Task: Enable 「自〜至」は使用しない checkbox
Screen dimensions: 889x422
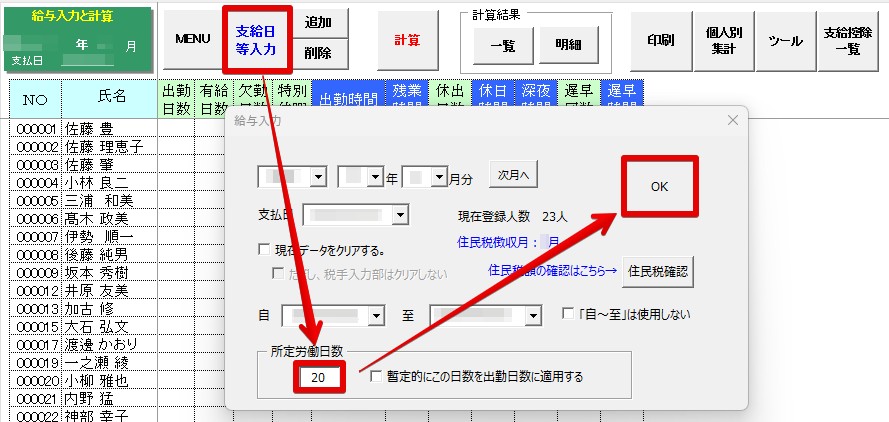Action: pos(568,314)
